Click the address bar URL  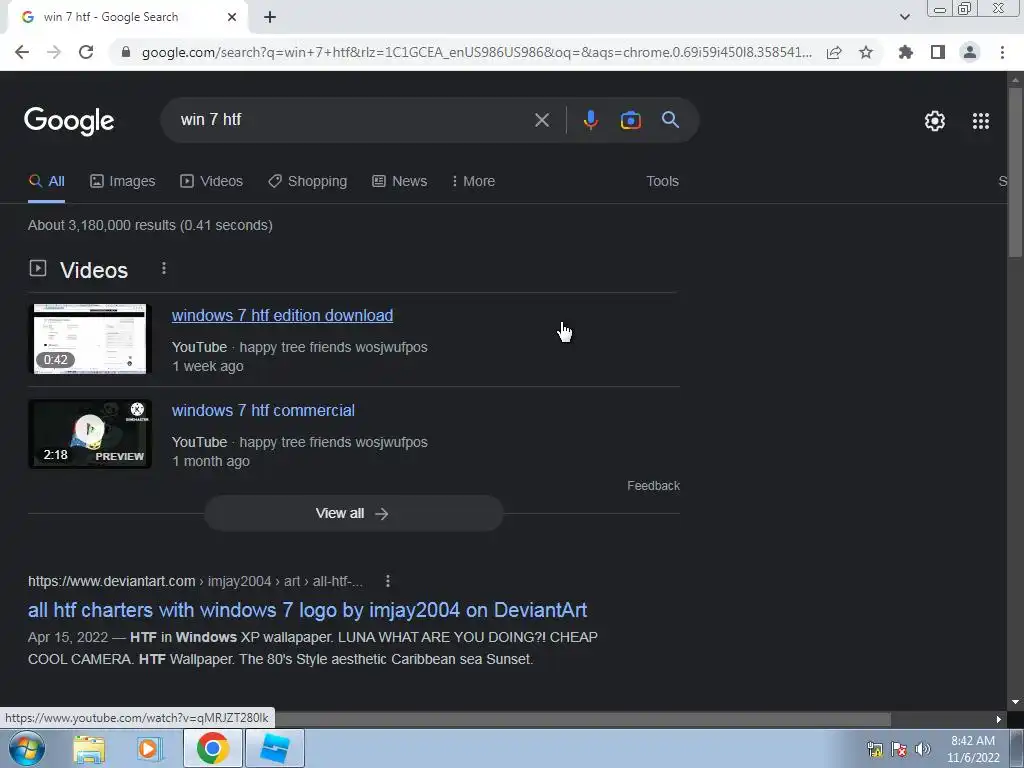(x=477, y=52)
